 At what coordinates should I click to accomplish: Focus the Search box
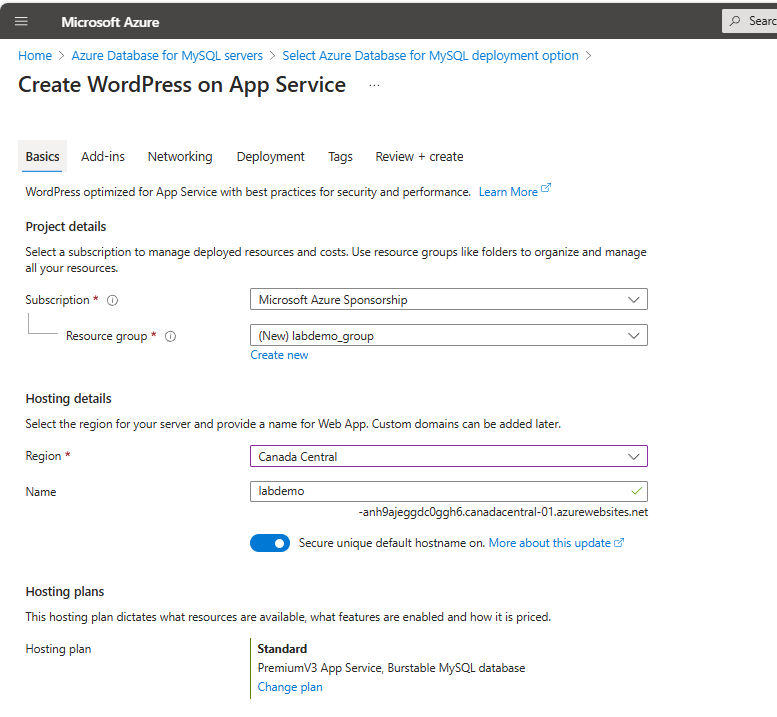pos(749,21)
